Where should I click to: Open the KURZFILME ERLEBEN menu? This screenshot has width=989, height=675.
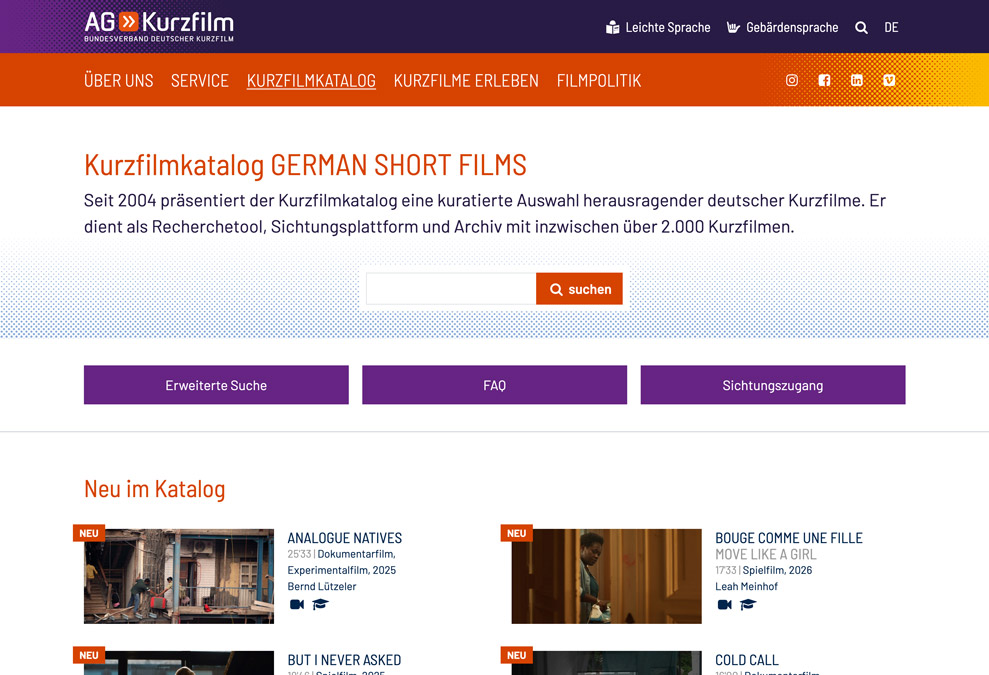466,80
